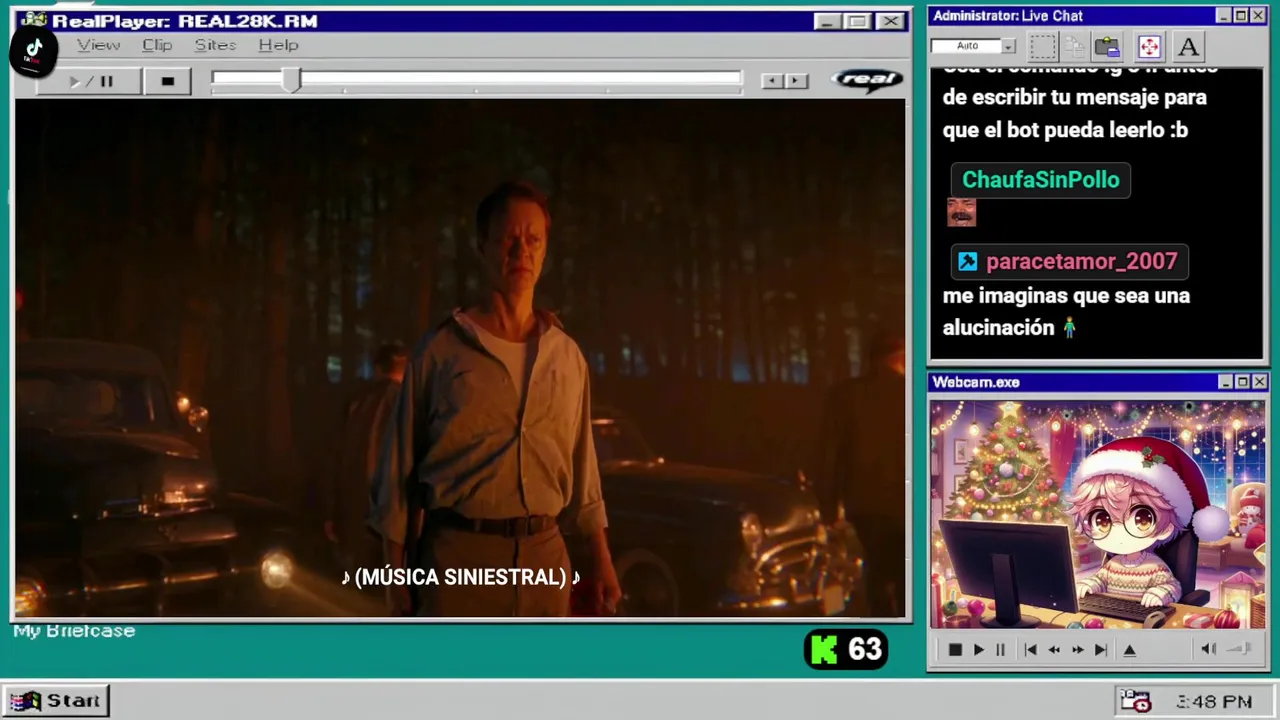Maximize the Live Chat window
1280x720 pixels.
[1240, 16]
